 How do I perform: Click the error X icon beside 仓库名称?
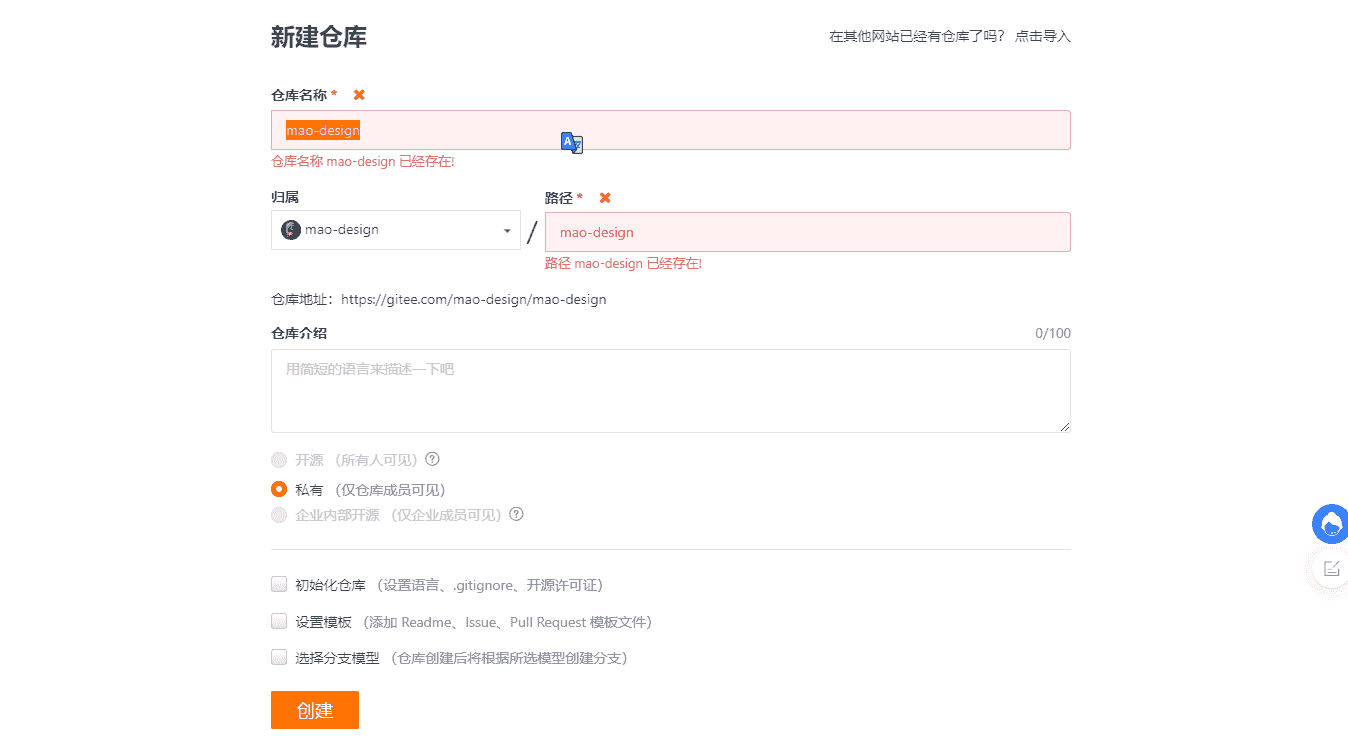(359, 95)
